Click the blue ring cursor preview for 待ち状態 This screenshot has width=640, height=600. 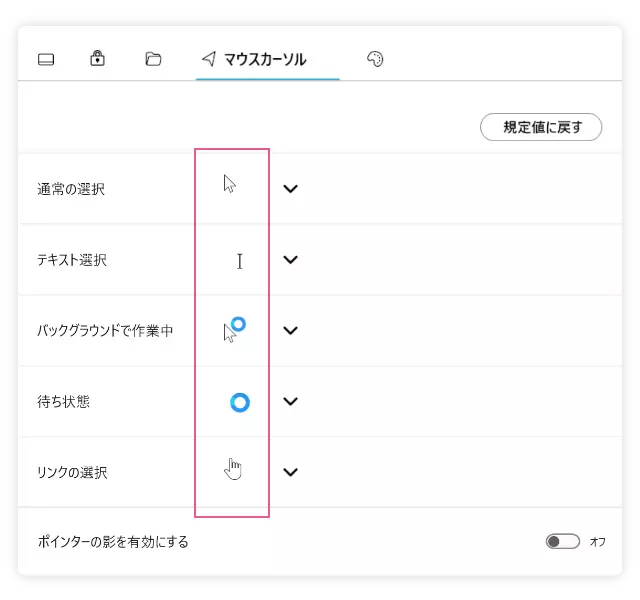[x=240, y=402]
